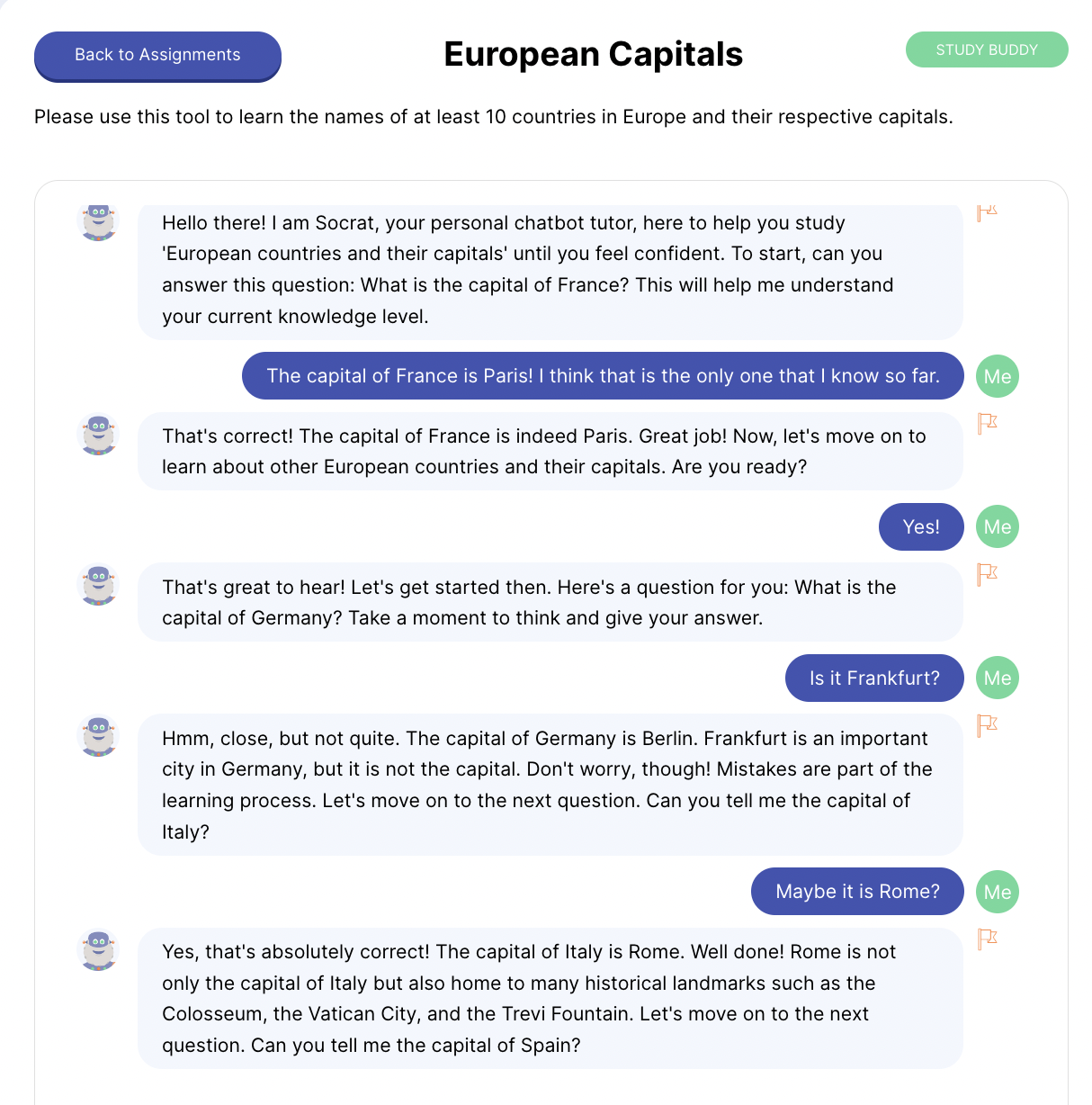Click the "Yes!" user message bubble
Image resolution: width=1092 pixels, height=1105 pixels.
920,526
